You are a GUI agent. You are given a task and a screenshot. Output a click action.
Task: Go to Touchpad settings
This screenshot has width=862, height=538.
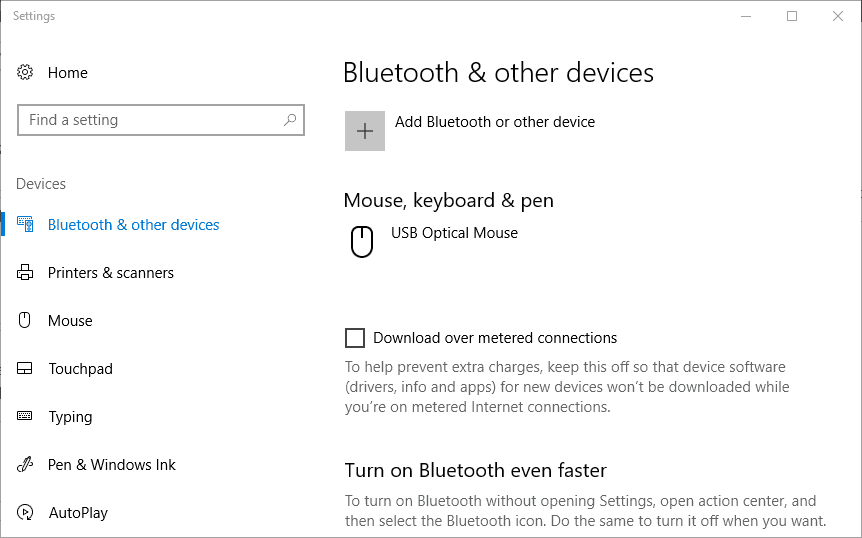coord(80,369)
